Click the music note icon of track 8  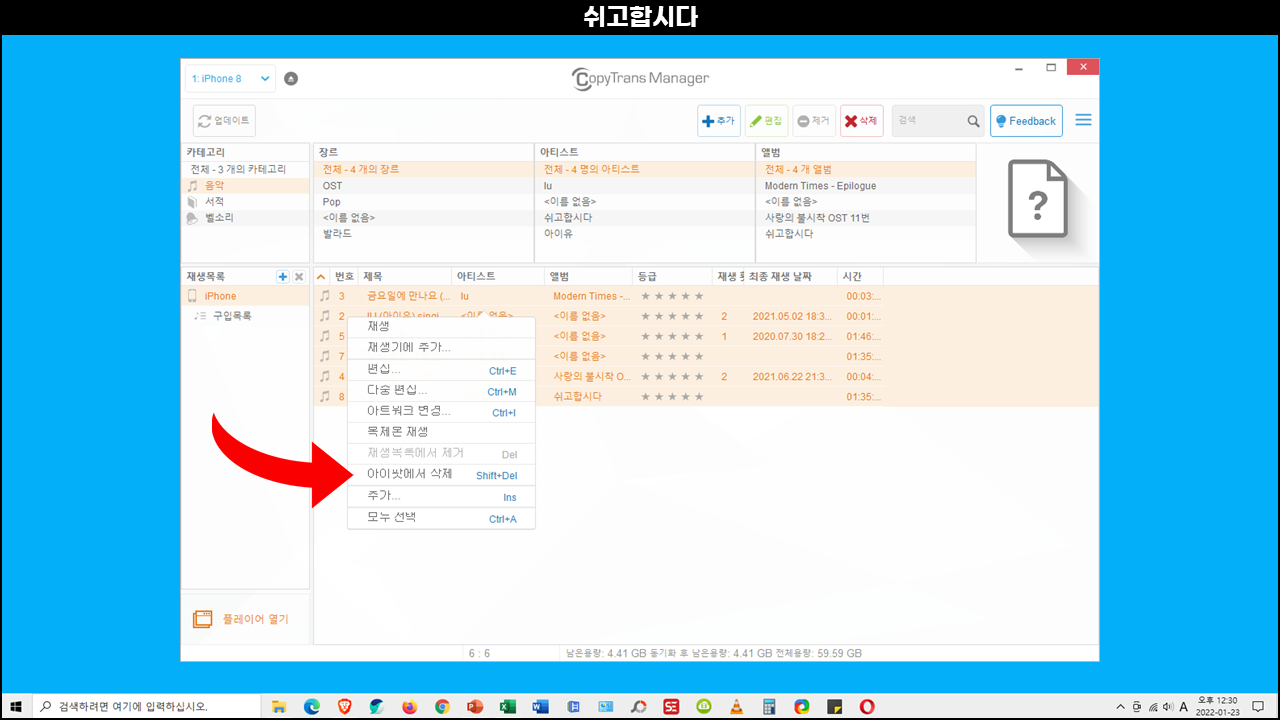324,396
